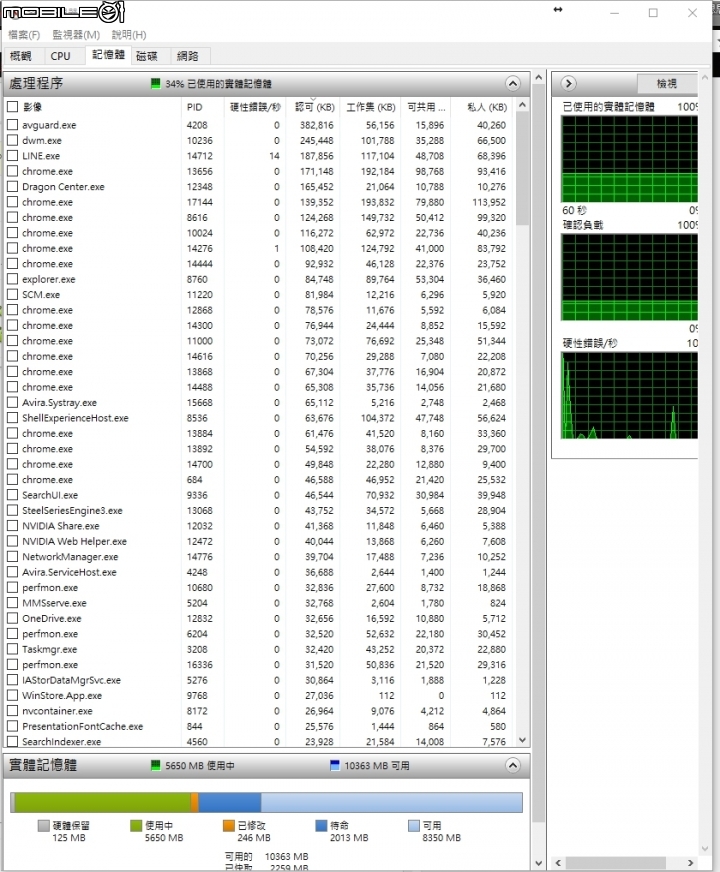Select the LINE.exe process checkbox
Image resolution: width=720 pixels, height=872 pixels.
(x=12, y=156)
